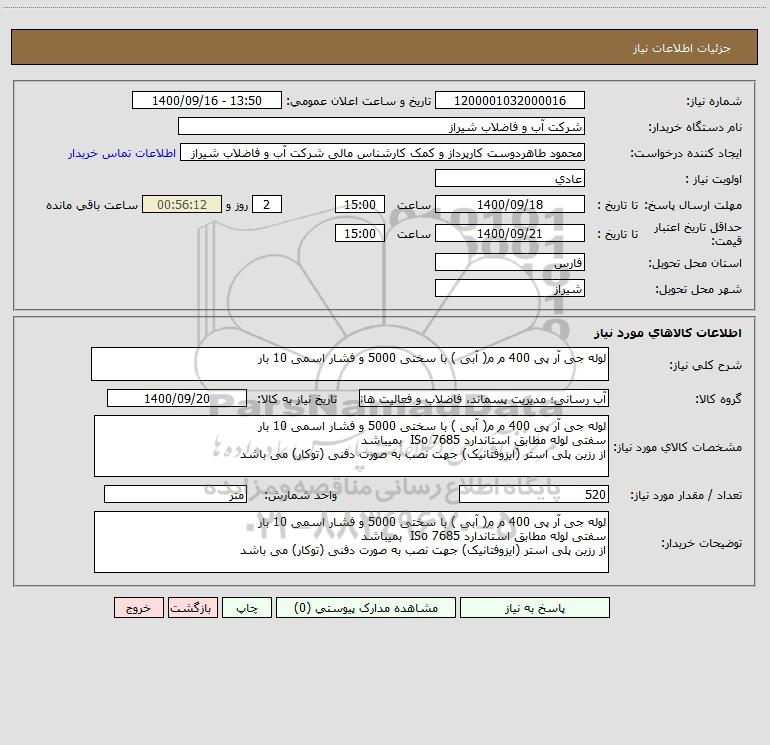
Task: Click the unit field متر
Action: [x=175, y=495]
